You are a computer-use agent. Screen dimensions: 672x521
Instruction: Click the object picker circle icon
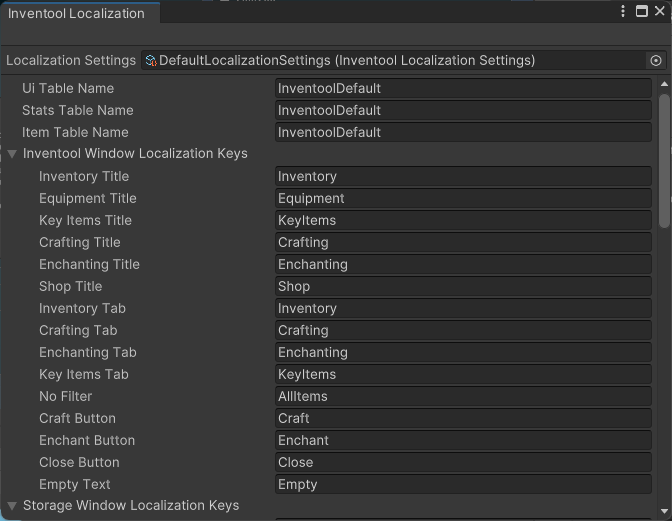pos(656,61)
